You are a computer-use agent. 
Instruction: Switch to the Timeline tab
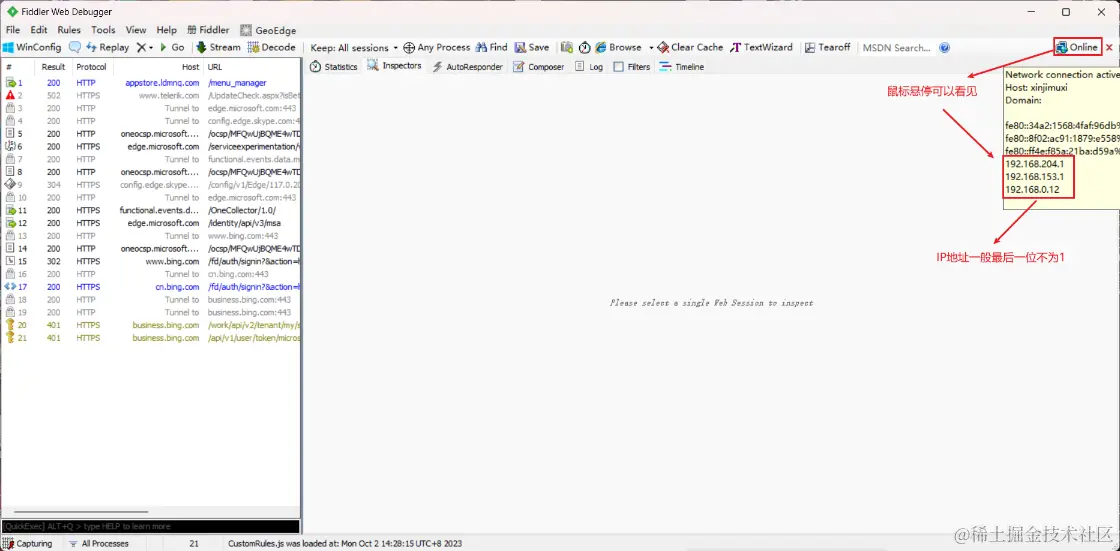681,66
